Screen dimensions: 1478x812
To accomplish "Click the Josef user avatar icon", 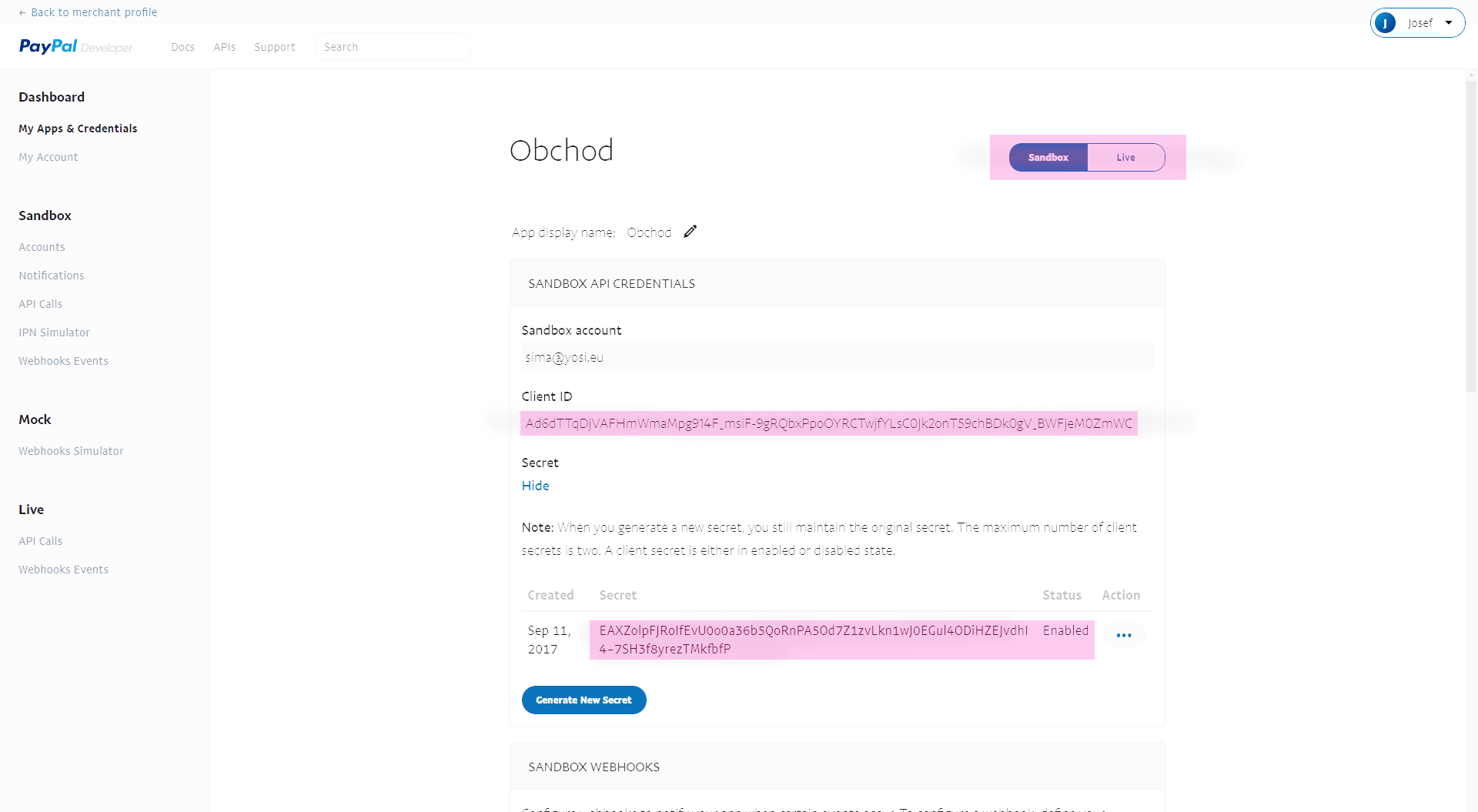I will click(x=1386, y=23).
